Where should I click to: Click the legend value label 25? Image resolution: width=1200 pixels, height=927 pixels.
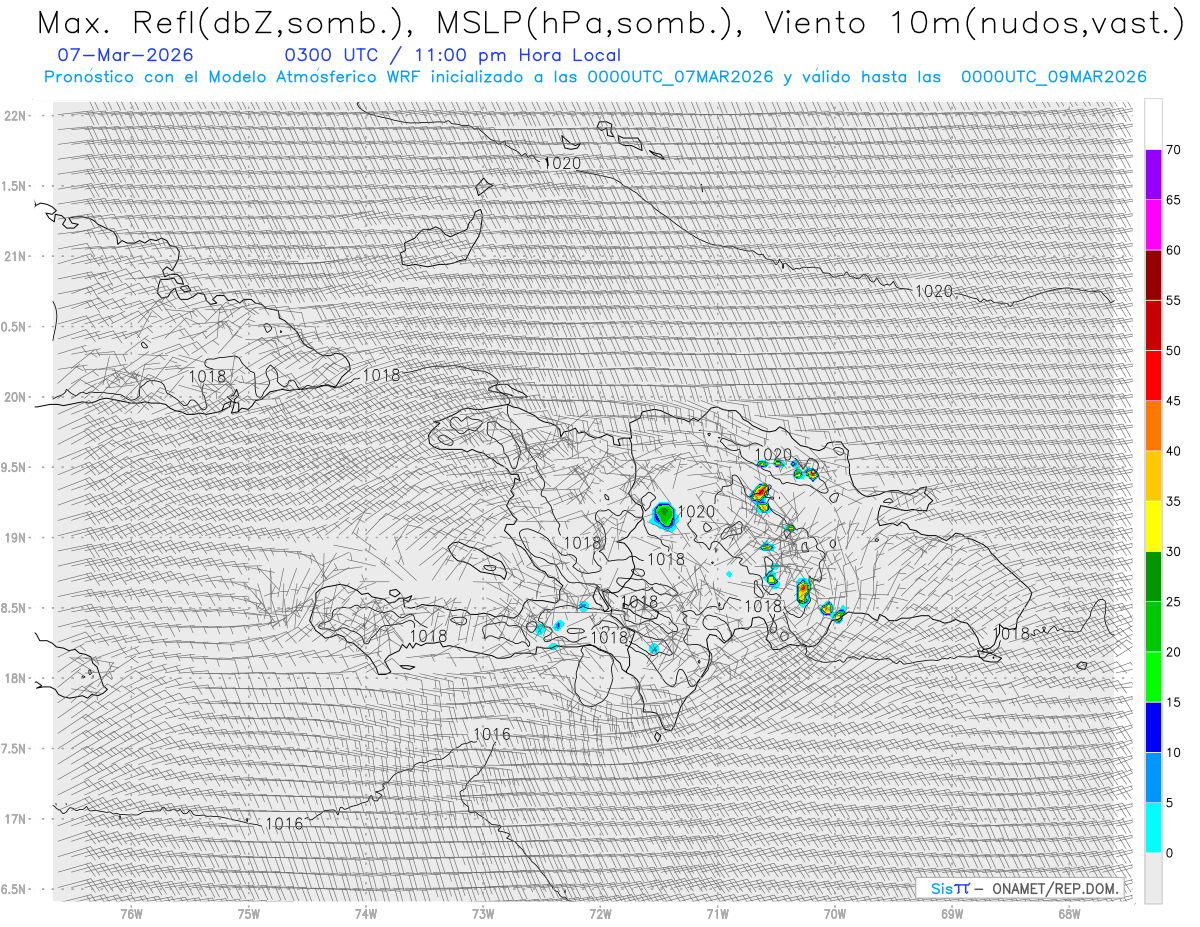[x=1173, y=602]
